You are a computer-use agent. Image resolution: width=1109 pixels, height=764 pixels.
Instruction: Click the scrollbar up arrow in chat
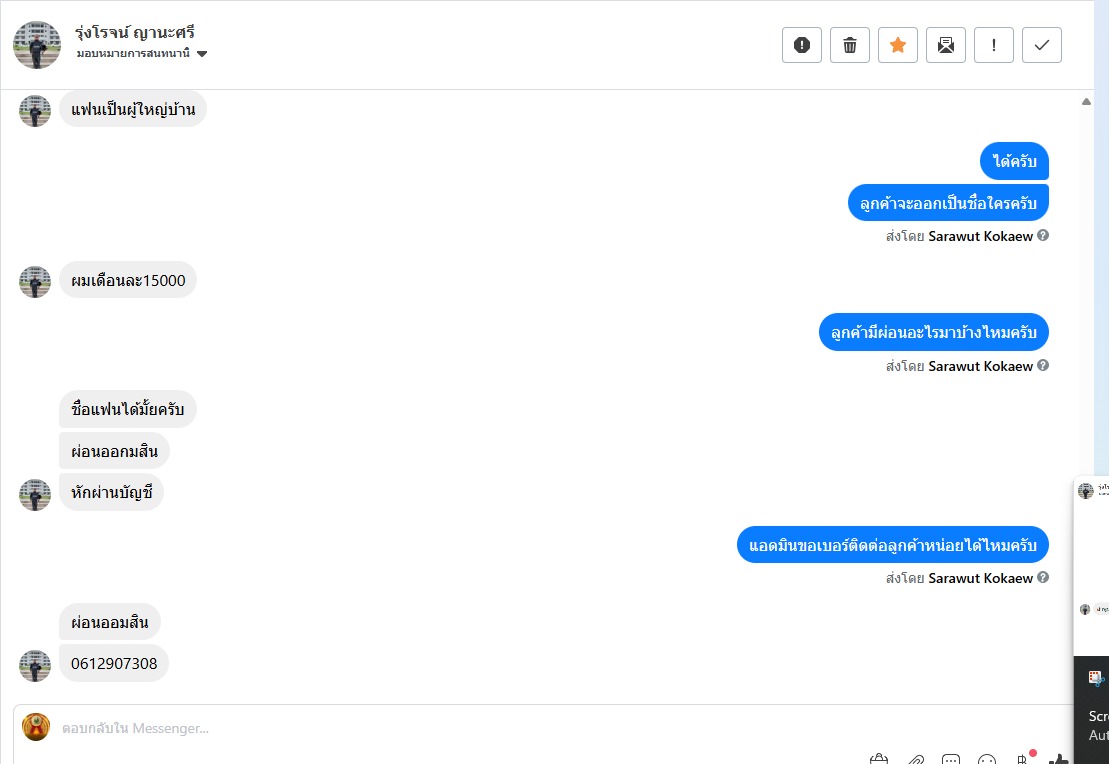[1086, 101]
